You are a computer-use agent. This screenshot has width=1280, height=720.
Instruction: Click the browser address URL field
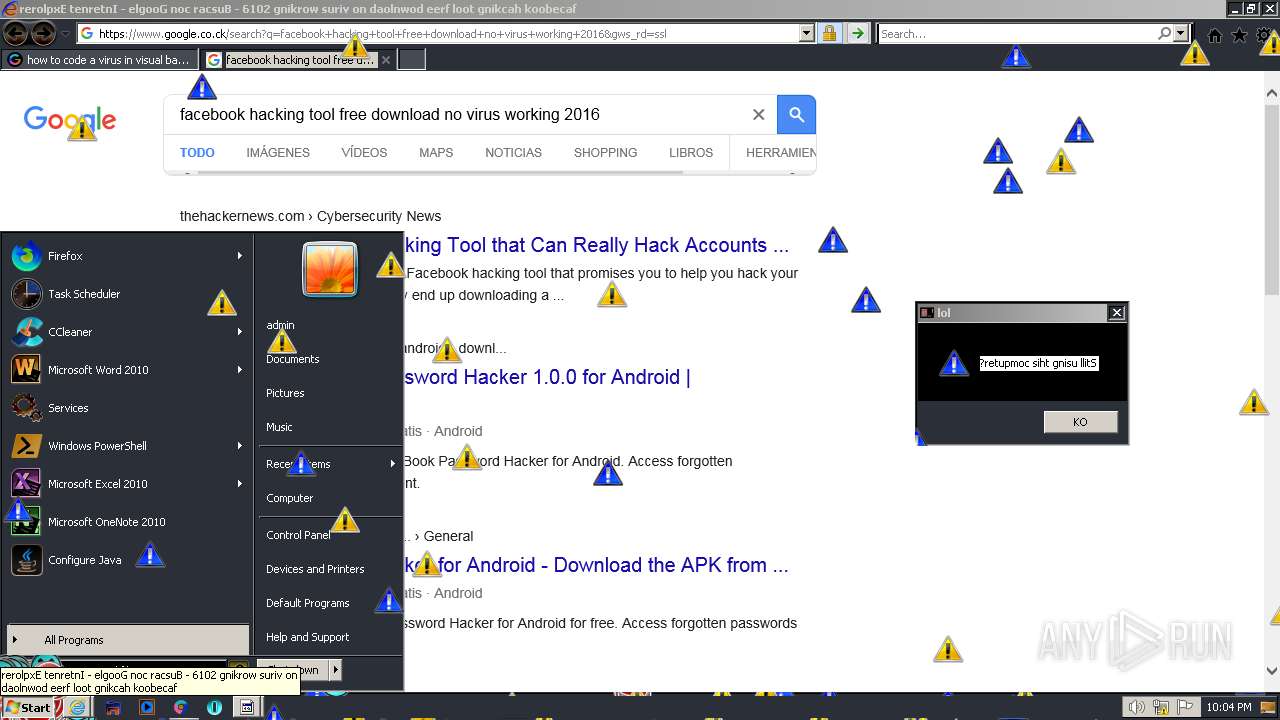click(x=445, y=33)
